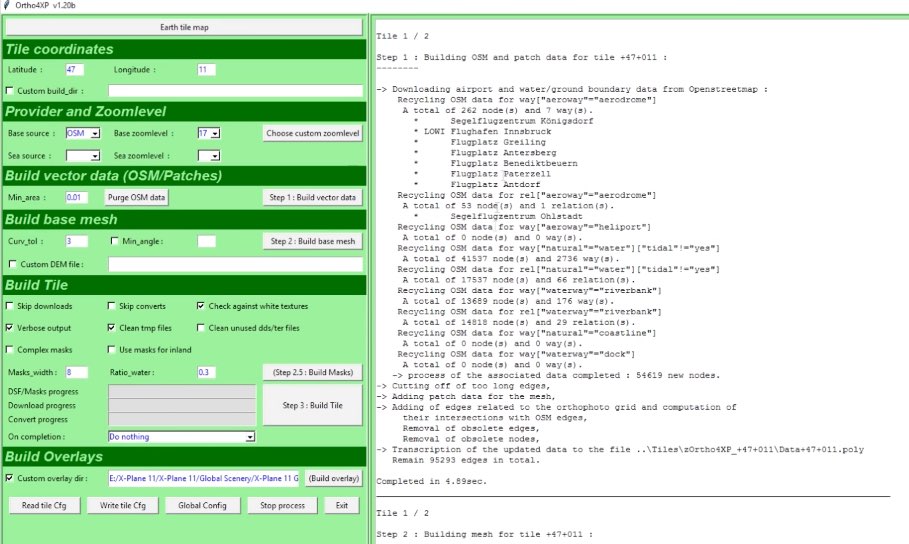Run Step 1: Build vector data
Screen dimensions: 909x544
pos(312,197)
